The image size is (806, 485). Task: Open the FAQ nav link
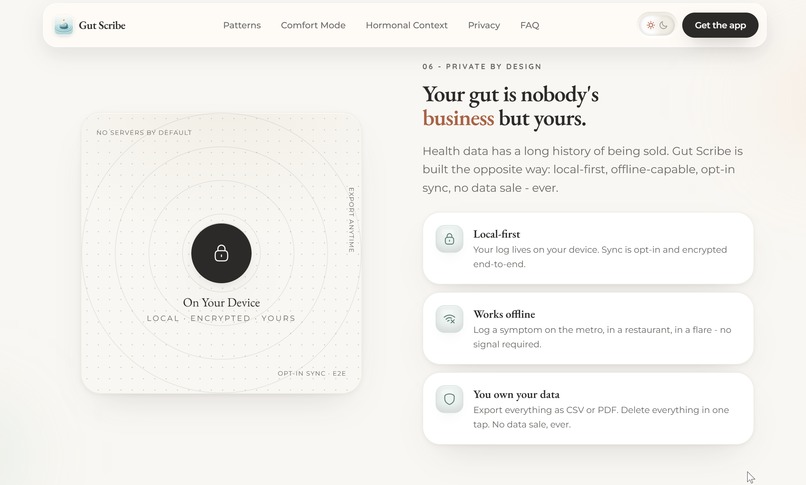click(529, 25)
